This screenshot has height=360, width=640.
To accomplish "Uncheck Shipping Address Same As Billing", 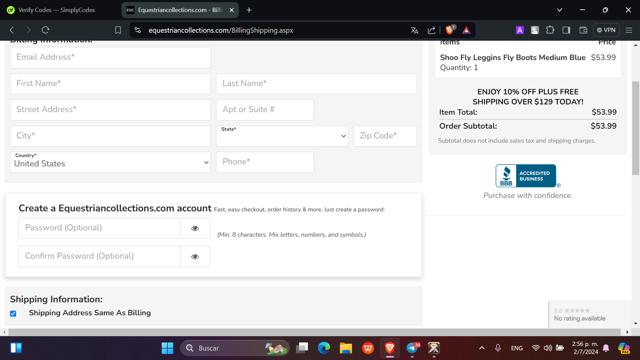I will pyautogui.click(x=13, y=313).
